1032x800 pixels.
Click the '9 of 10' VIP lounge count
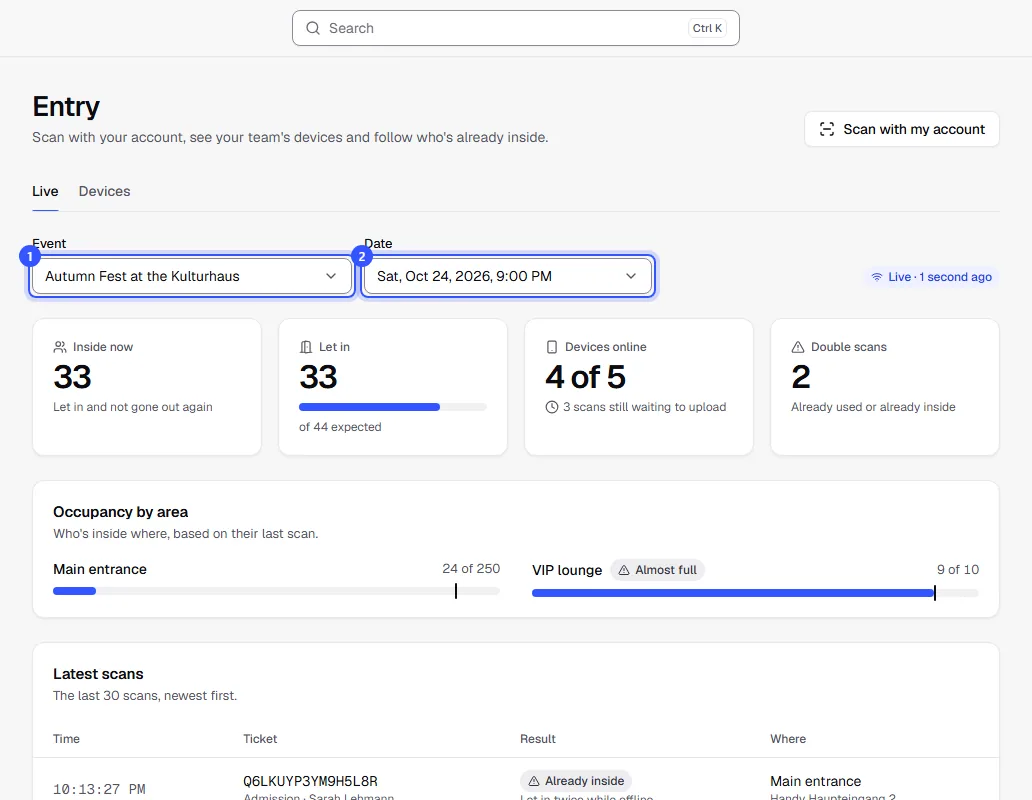pyautogui.click(x=958, y=570)
